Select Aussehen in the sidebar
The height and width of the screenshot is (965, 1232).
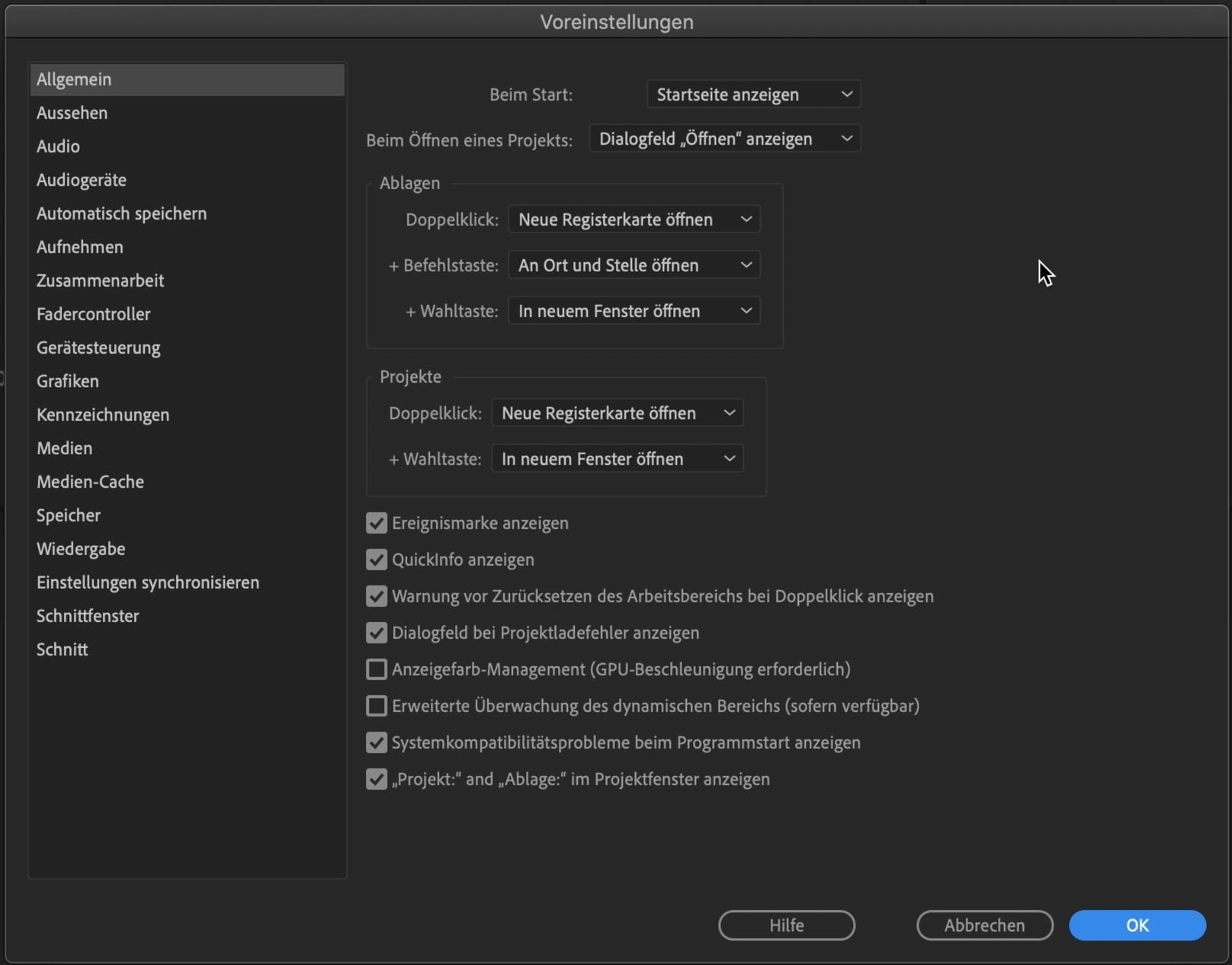pyautogui.click(x=72, y=113)
